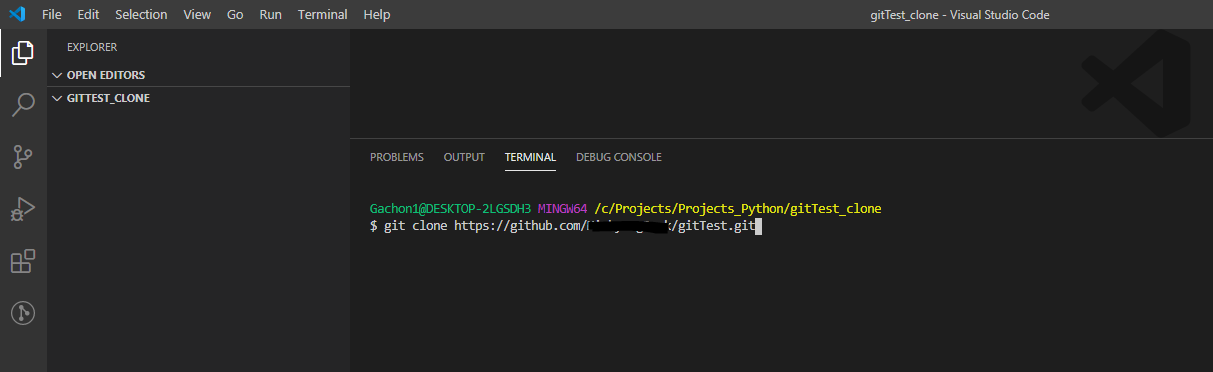Select the Terminal panel tab

point(530,157)
